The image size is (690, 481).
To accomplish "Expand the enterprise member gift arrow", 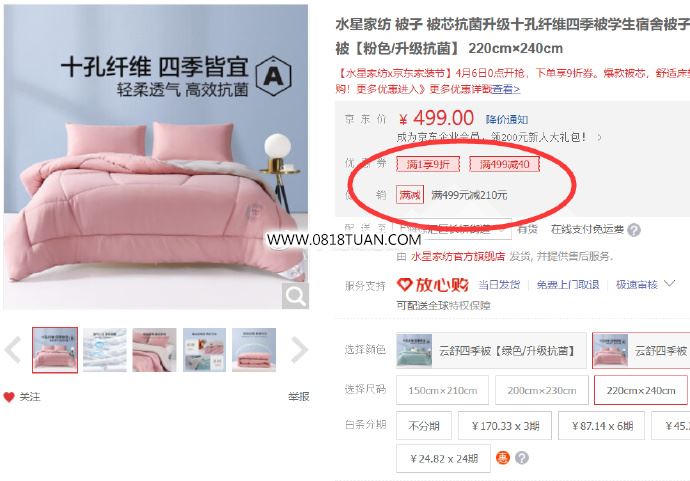I will click(x=599, y=137).
